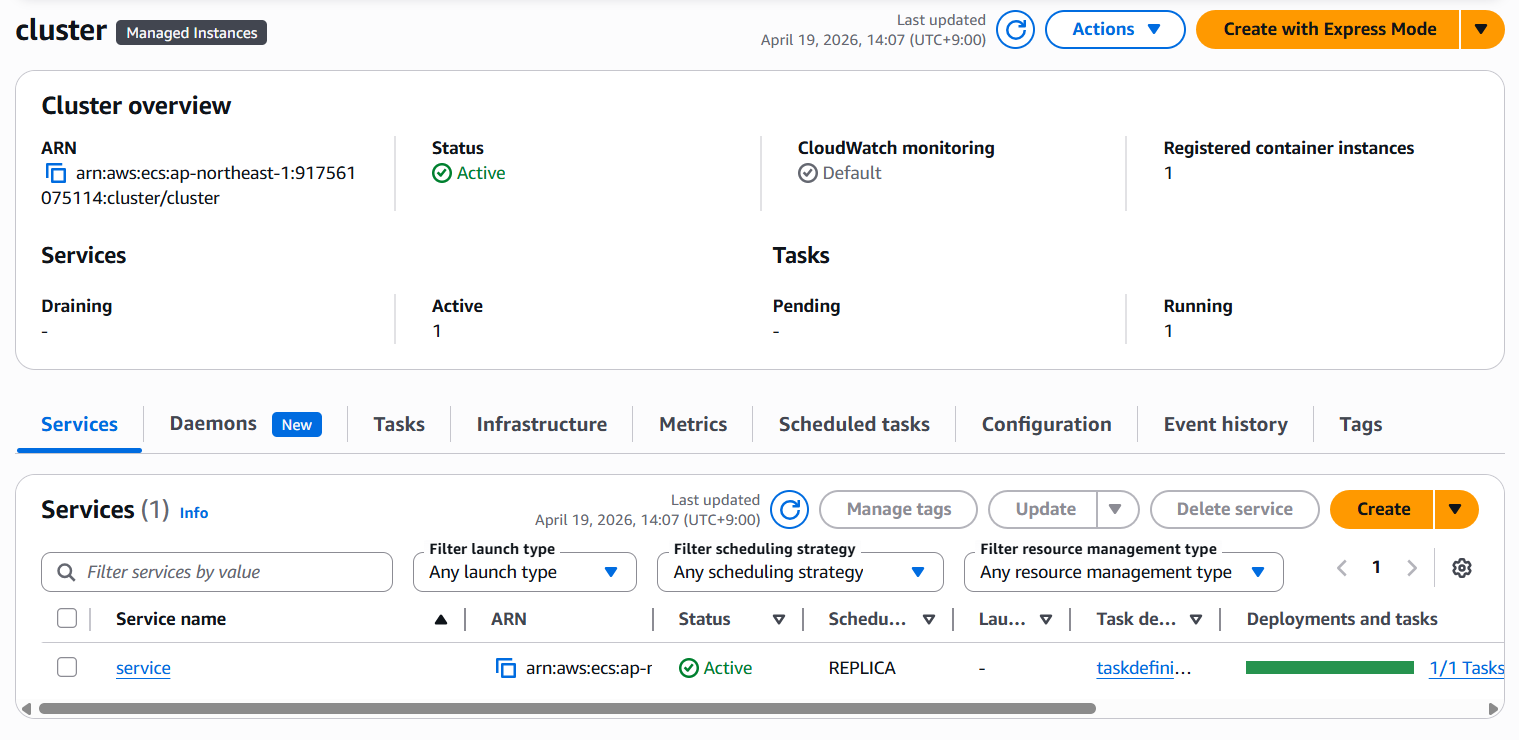This screenshot has width=1519, height=740.
Task: Tick the checkbox for service row
Action: coord(67,667)
